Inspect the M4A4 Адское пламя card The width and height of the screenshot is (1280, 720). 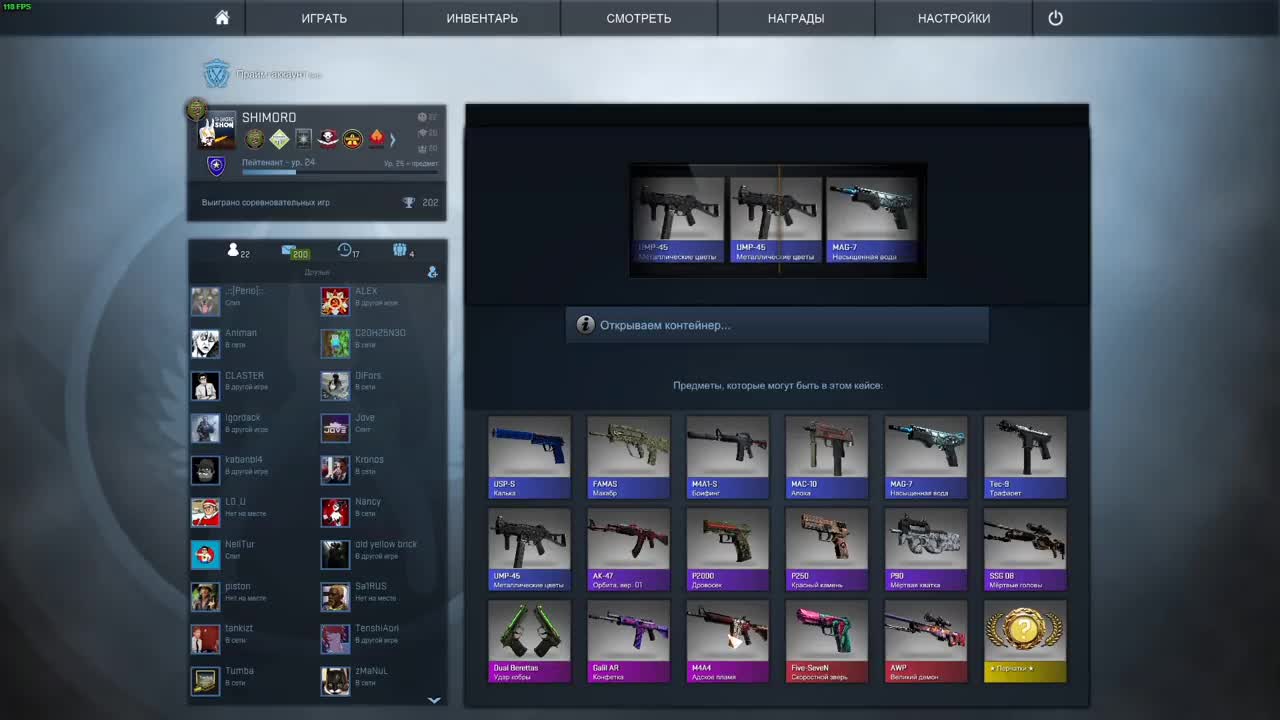pyautogui.click(x=727, y=641)
